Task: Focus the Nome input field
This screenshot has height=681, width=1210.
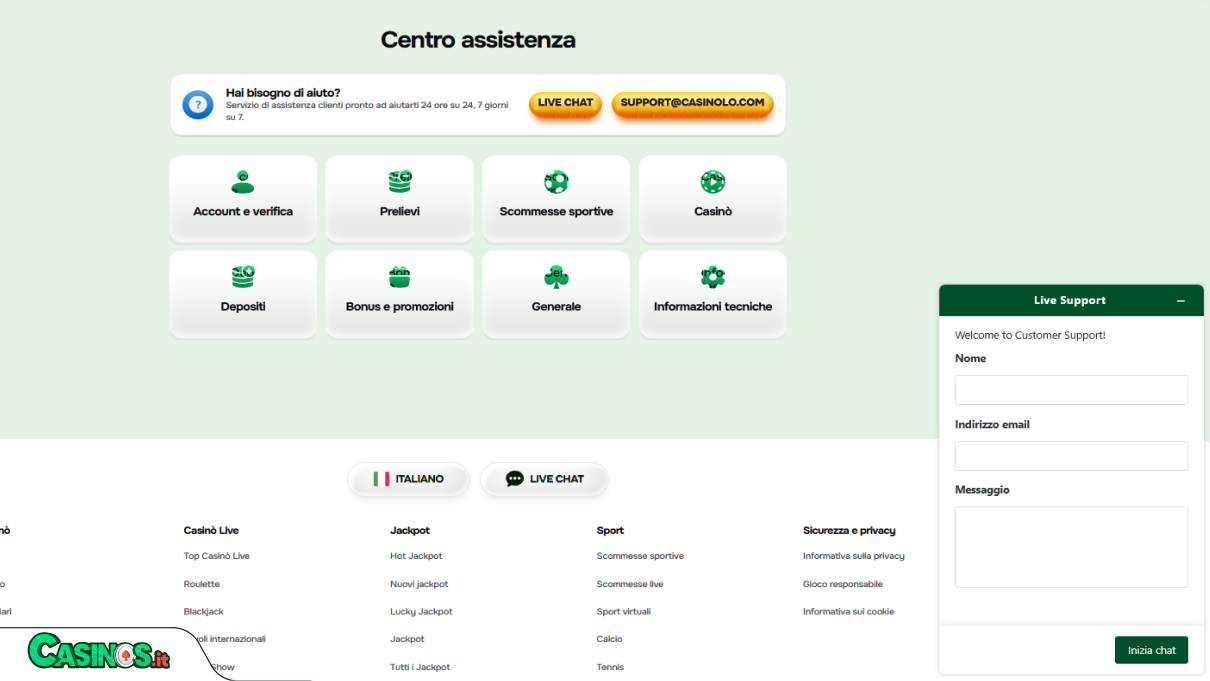Action: click(1071, 390)
